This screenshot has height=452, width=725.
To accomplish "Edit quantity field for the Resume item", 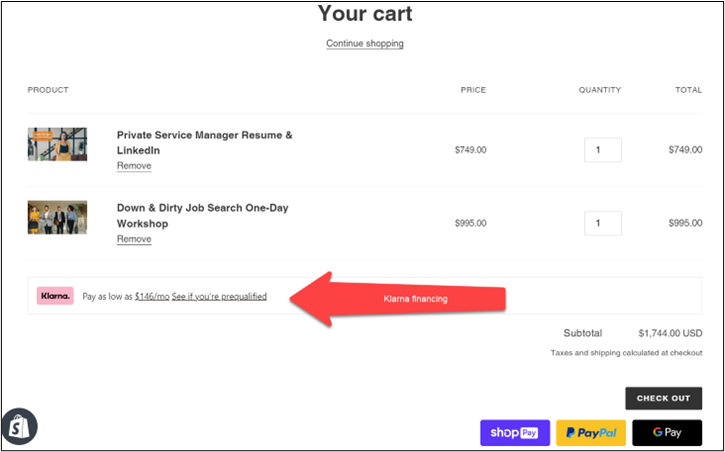I will (603, 150).
